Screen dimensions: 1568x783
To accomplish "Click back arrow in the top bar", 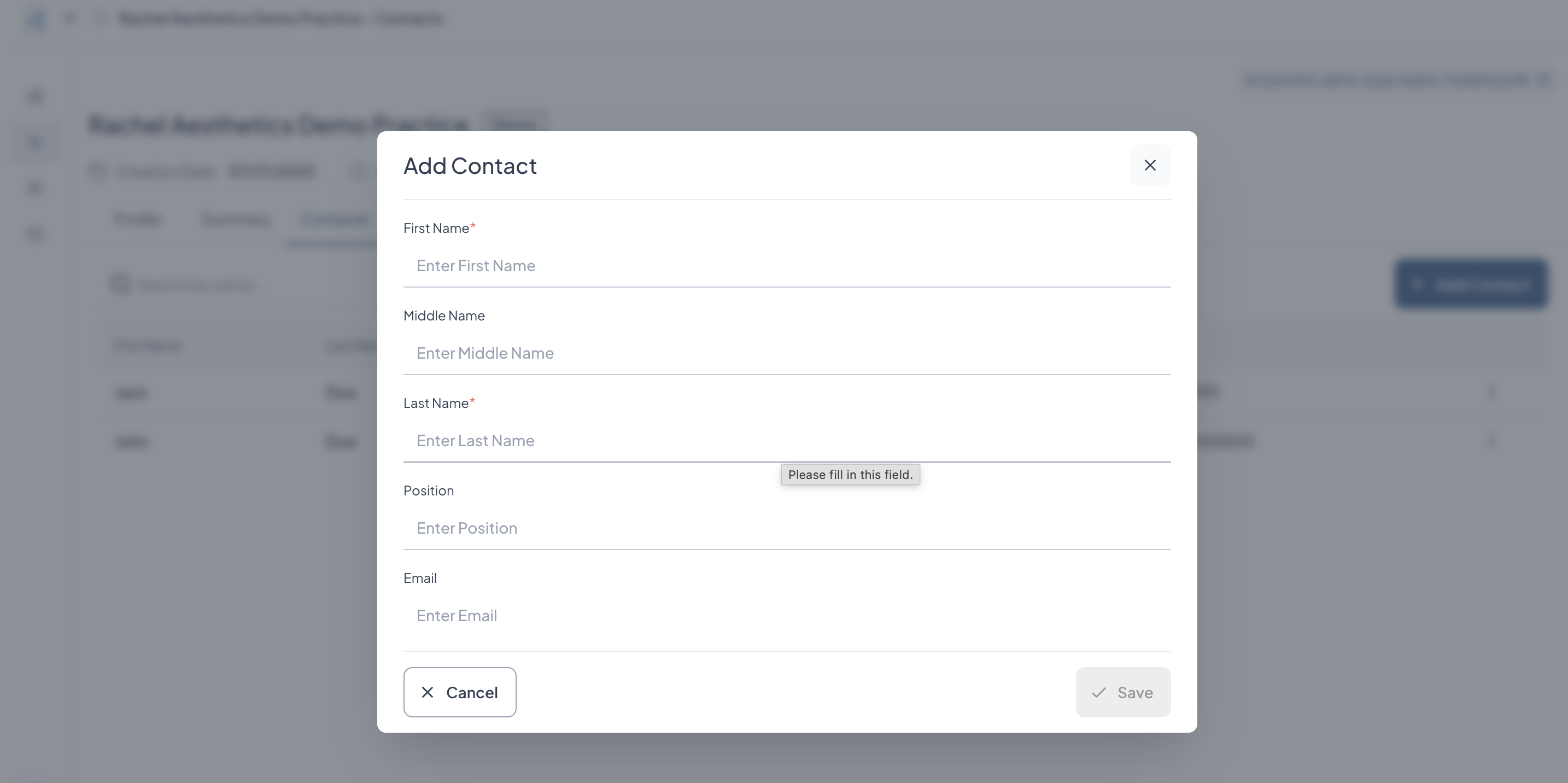I will tap(70, 19).
